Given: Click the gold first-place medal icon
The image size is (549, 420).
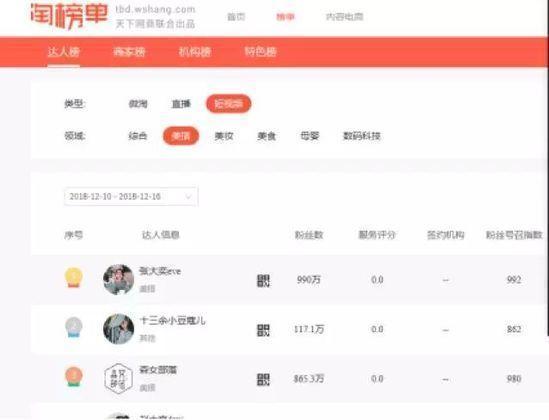Looking at the screenshot, I should (x=74, y=278).
